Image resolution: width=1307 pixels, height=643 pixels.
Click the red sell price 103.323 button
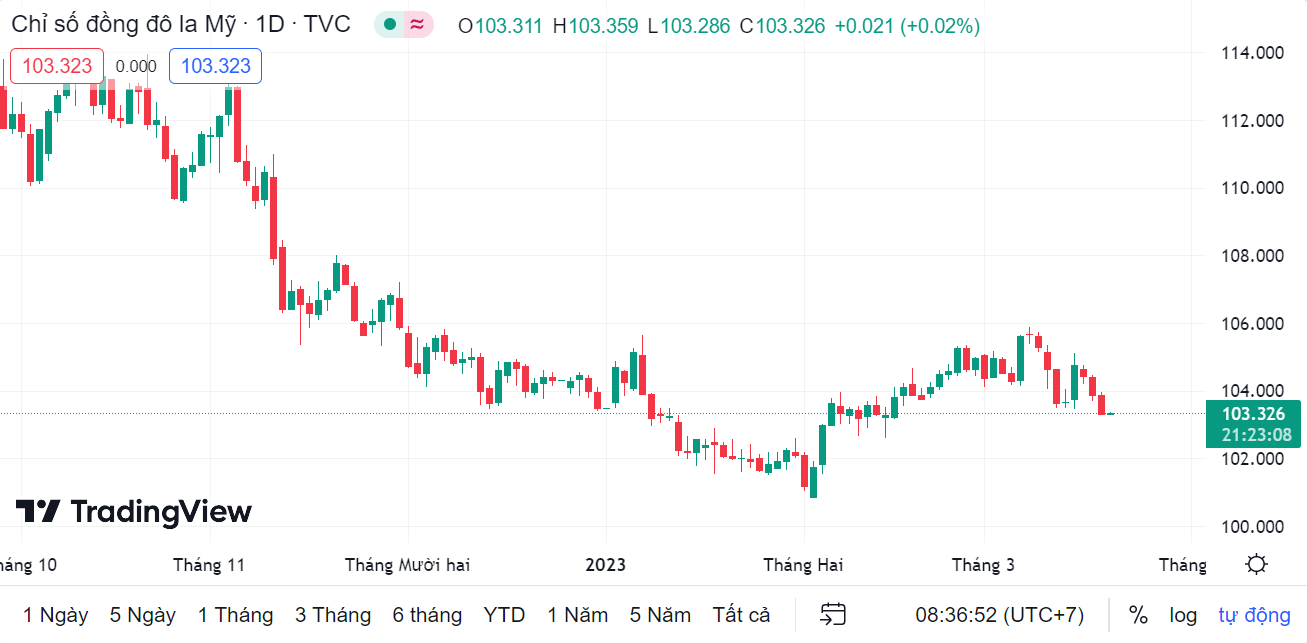click(57, 66)
